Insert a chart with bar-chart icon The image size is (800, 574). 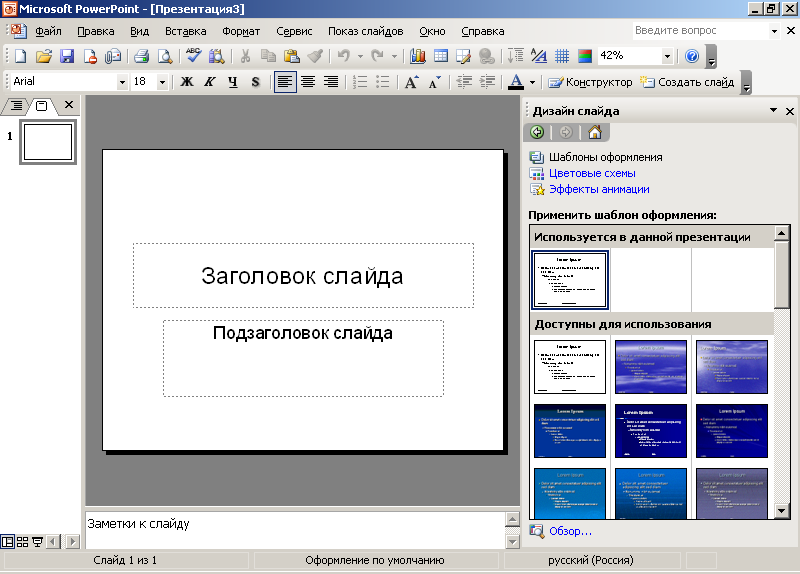point(417,56)
